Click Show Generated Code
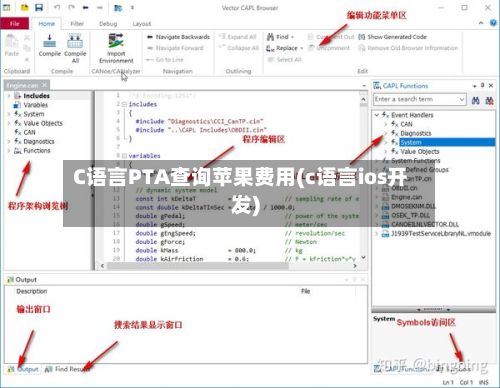 point(392,37)
